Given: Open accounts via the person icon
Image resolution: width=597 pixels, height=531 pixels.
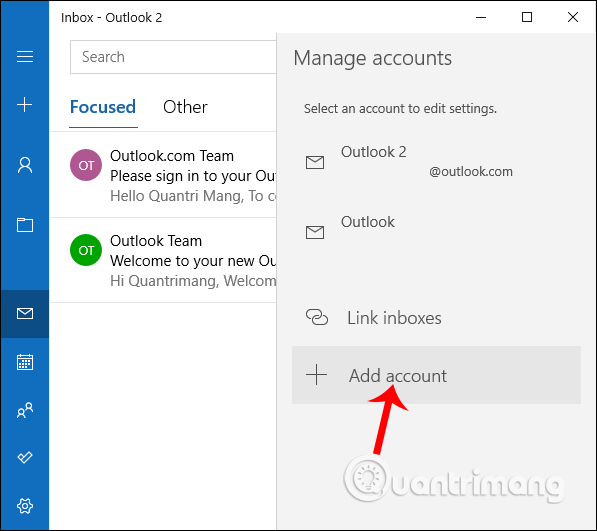Looking at the screenshot, I should click(25, 165).
